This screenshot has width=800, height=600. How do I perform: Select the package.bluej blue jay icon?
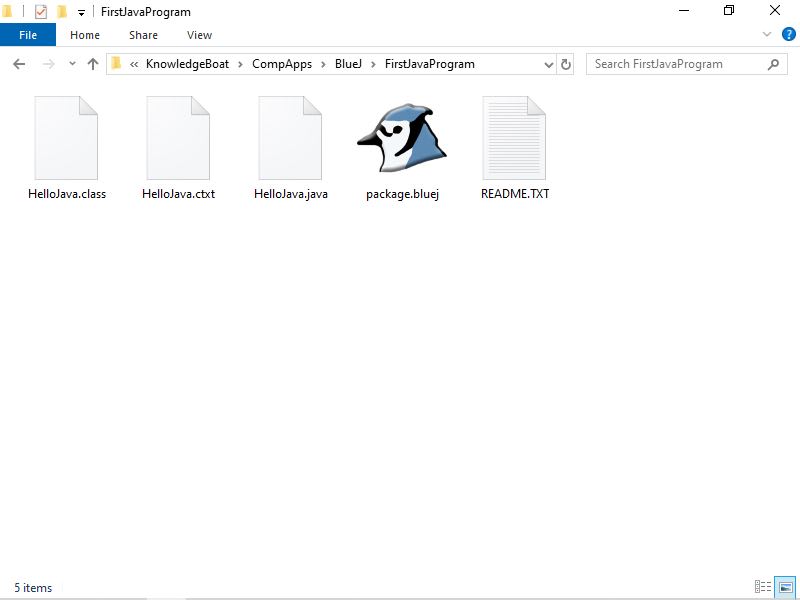(402, 138)
